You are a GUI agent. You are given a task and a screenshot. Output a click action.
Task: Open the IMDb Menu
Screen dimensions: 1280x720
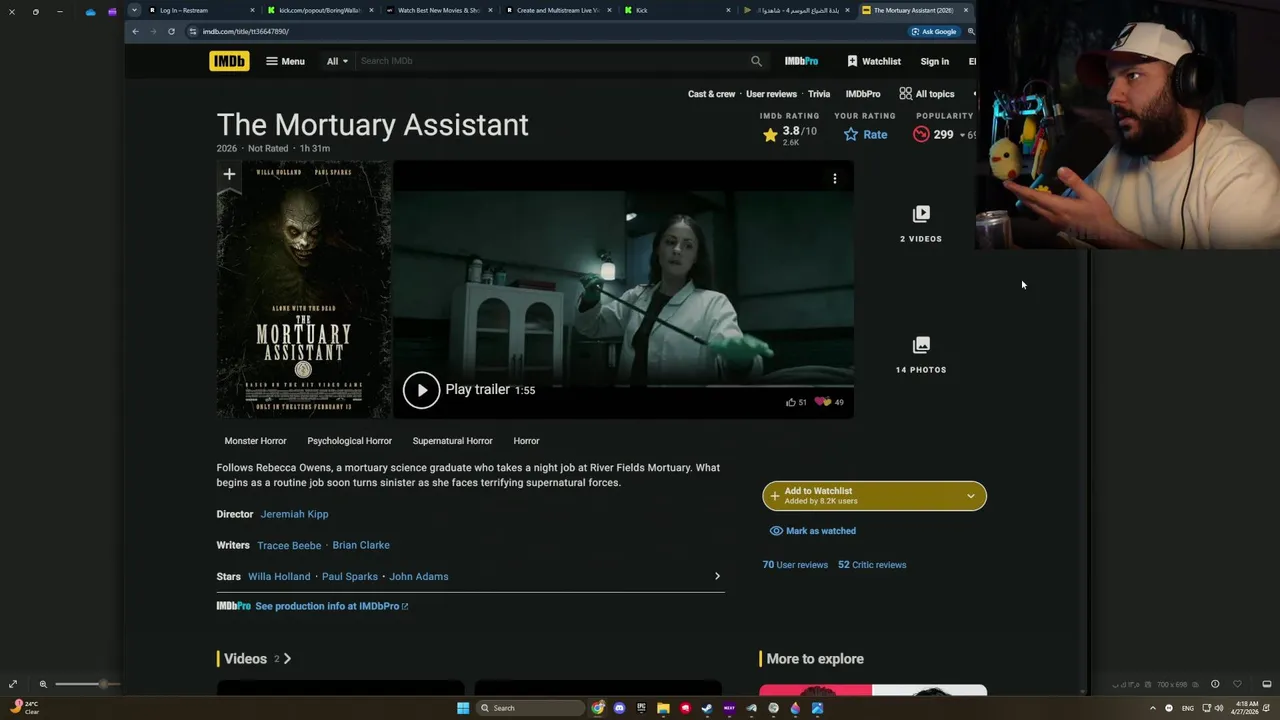[285, 61]
